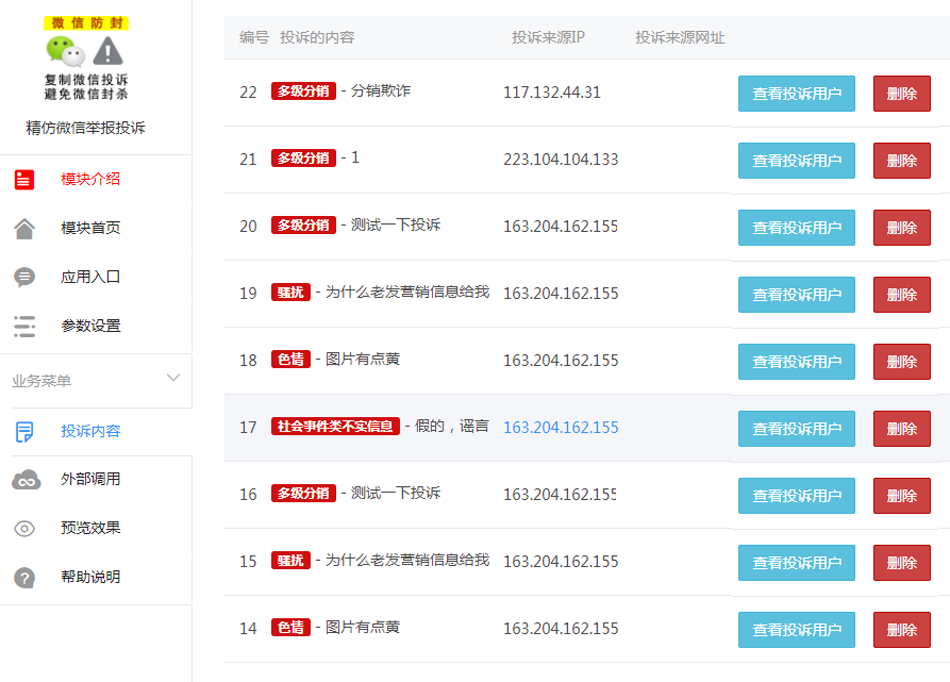Delete complaint 21 using its 删除 button

901,160
